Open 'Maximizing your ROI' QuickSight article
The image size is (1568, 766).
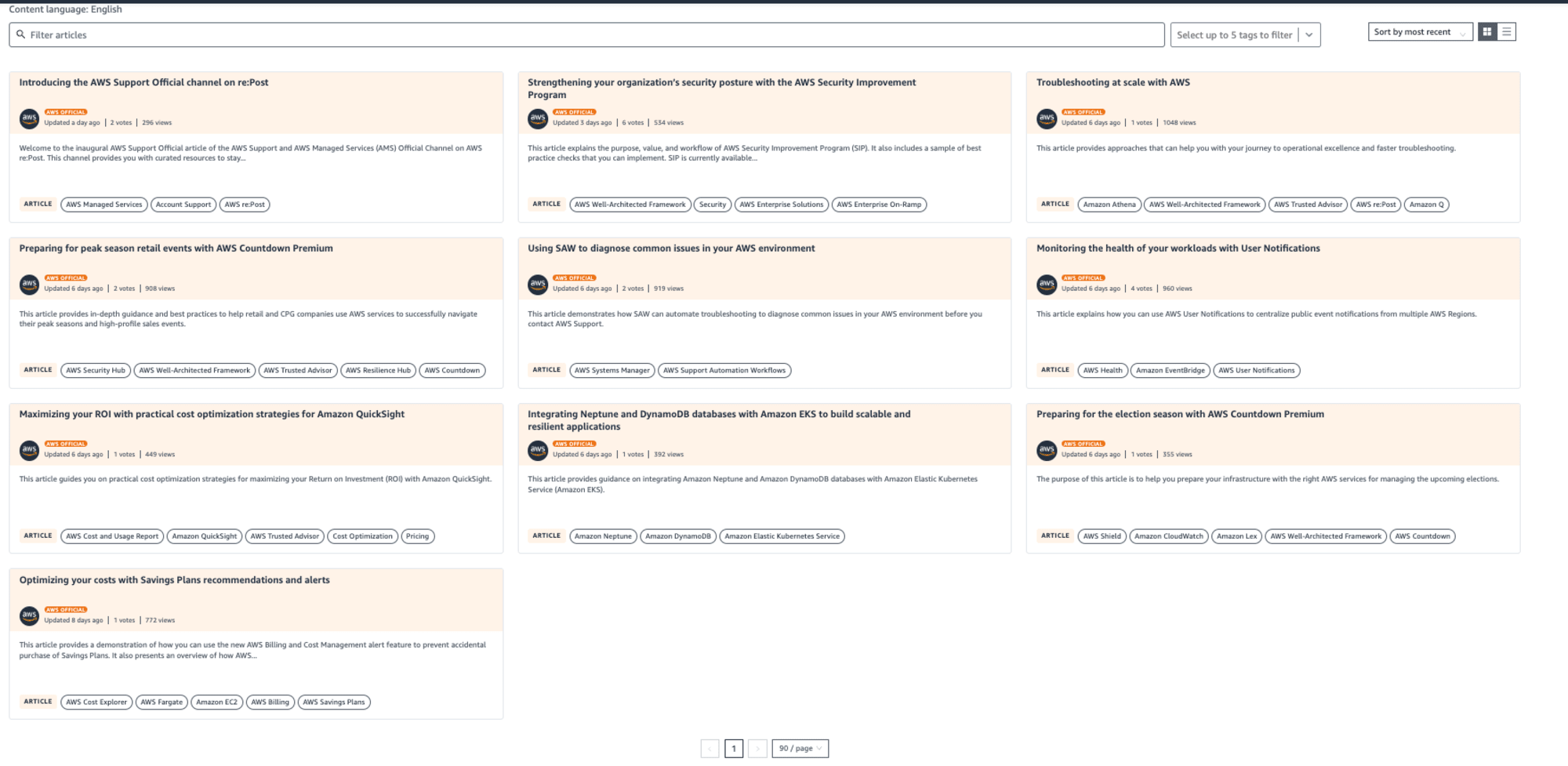click(x=212, y=415)
